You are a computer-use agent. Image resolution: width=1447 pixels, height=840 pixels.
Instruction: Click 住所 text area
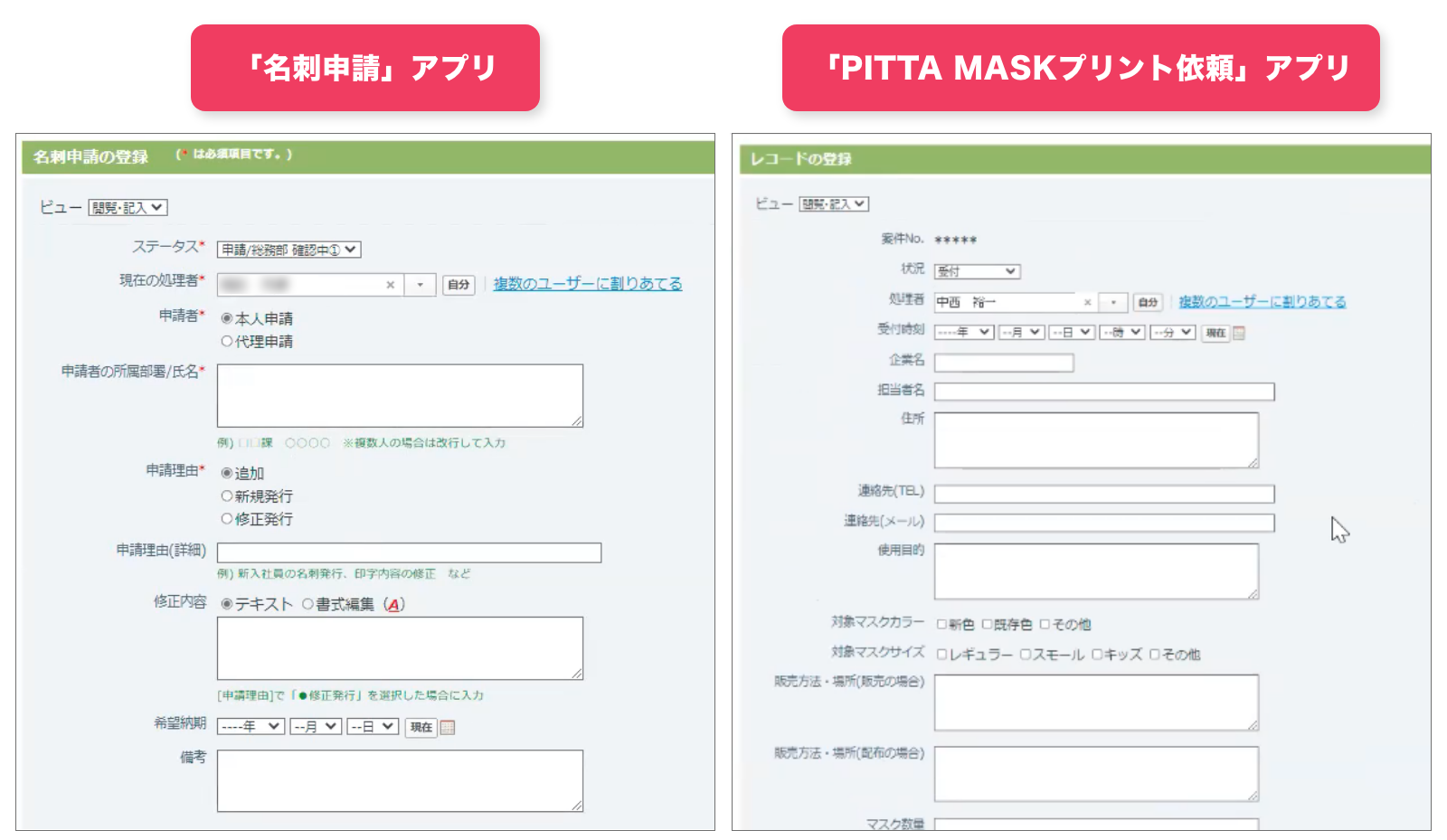click(x=1096, y=440)
